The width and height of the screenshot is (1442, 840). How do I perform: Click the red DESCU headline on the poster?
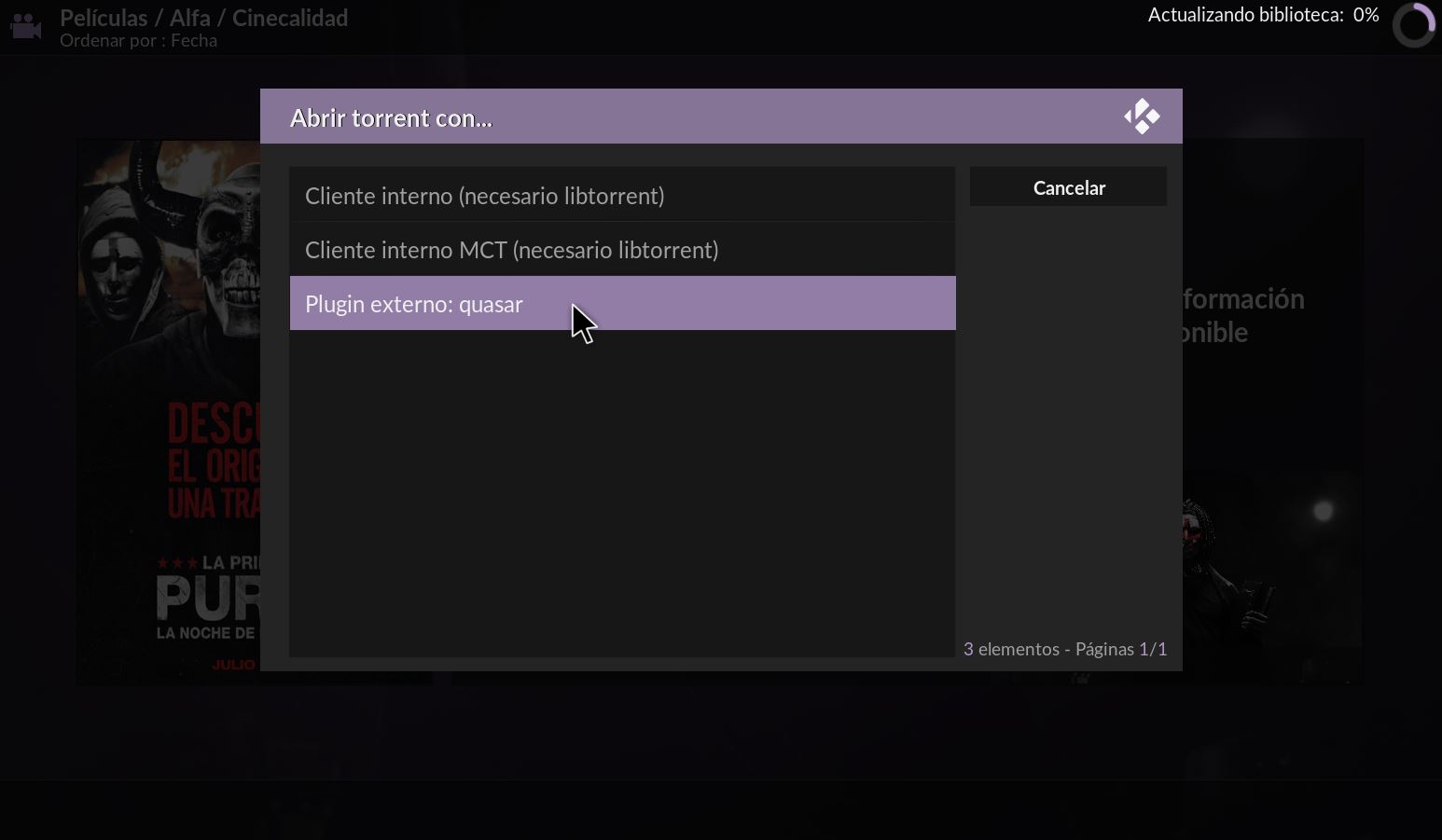[x=215, y=426]
